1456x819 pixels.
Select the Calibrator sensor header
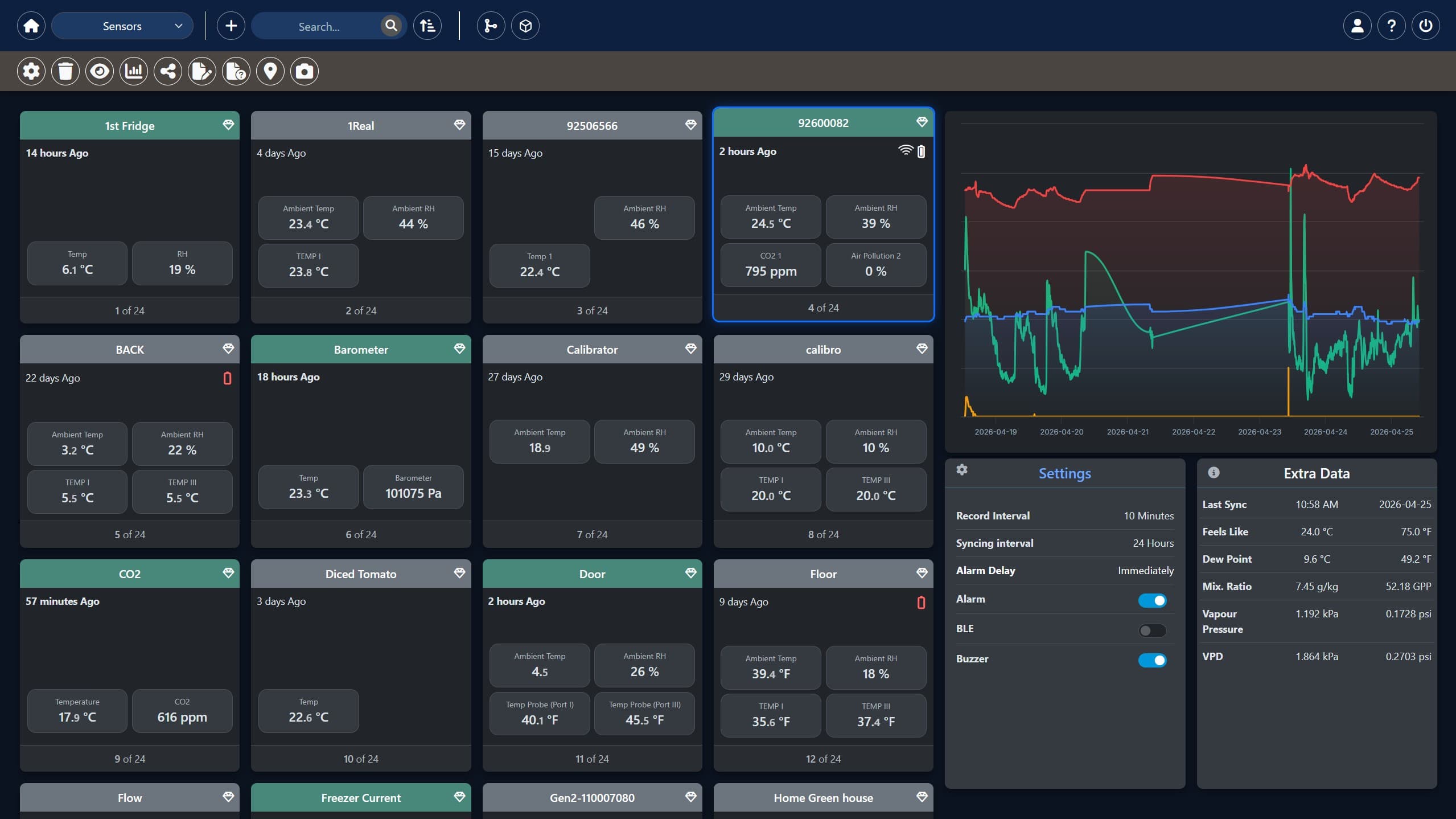click(592, 349)
